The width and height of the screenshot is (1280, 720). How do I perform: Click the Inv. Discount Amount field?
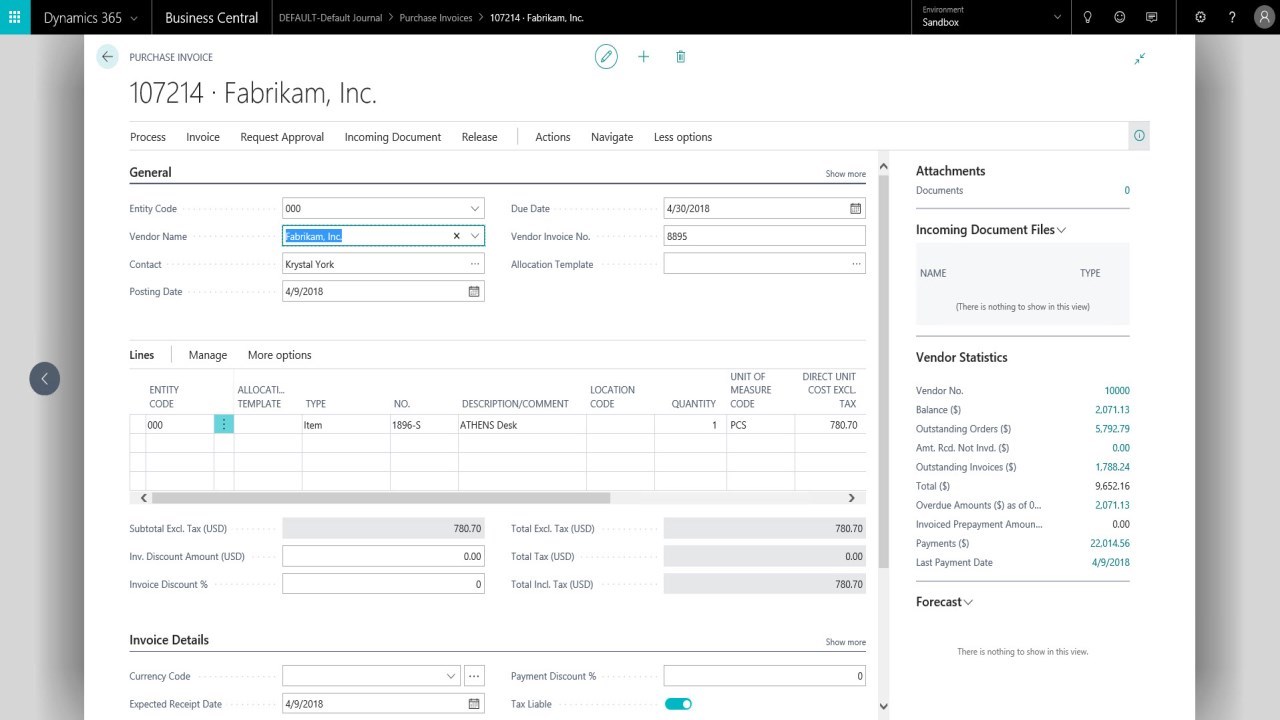pos(383,556)
